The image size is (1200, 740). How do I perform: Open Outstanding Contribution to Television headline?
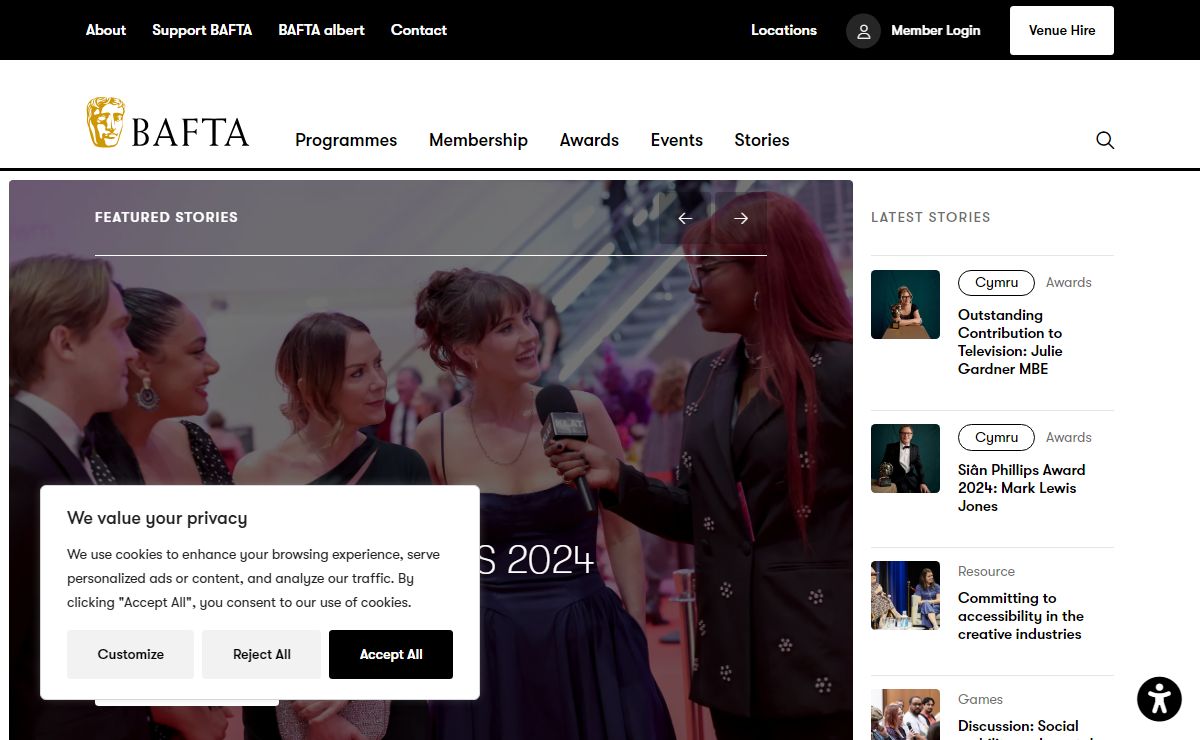[1010, 342]
